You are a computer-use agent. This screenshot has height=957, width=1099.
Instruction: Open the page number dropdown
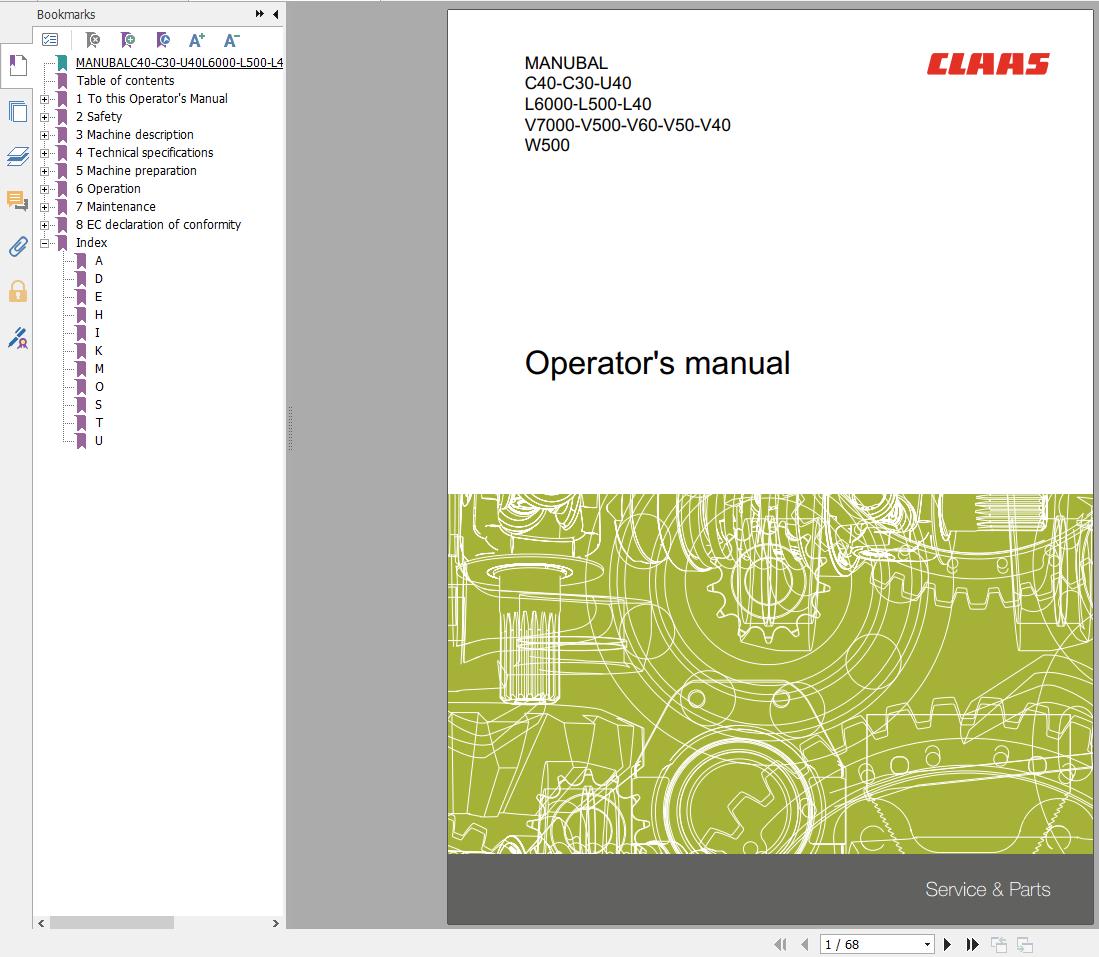927,944
